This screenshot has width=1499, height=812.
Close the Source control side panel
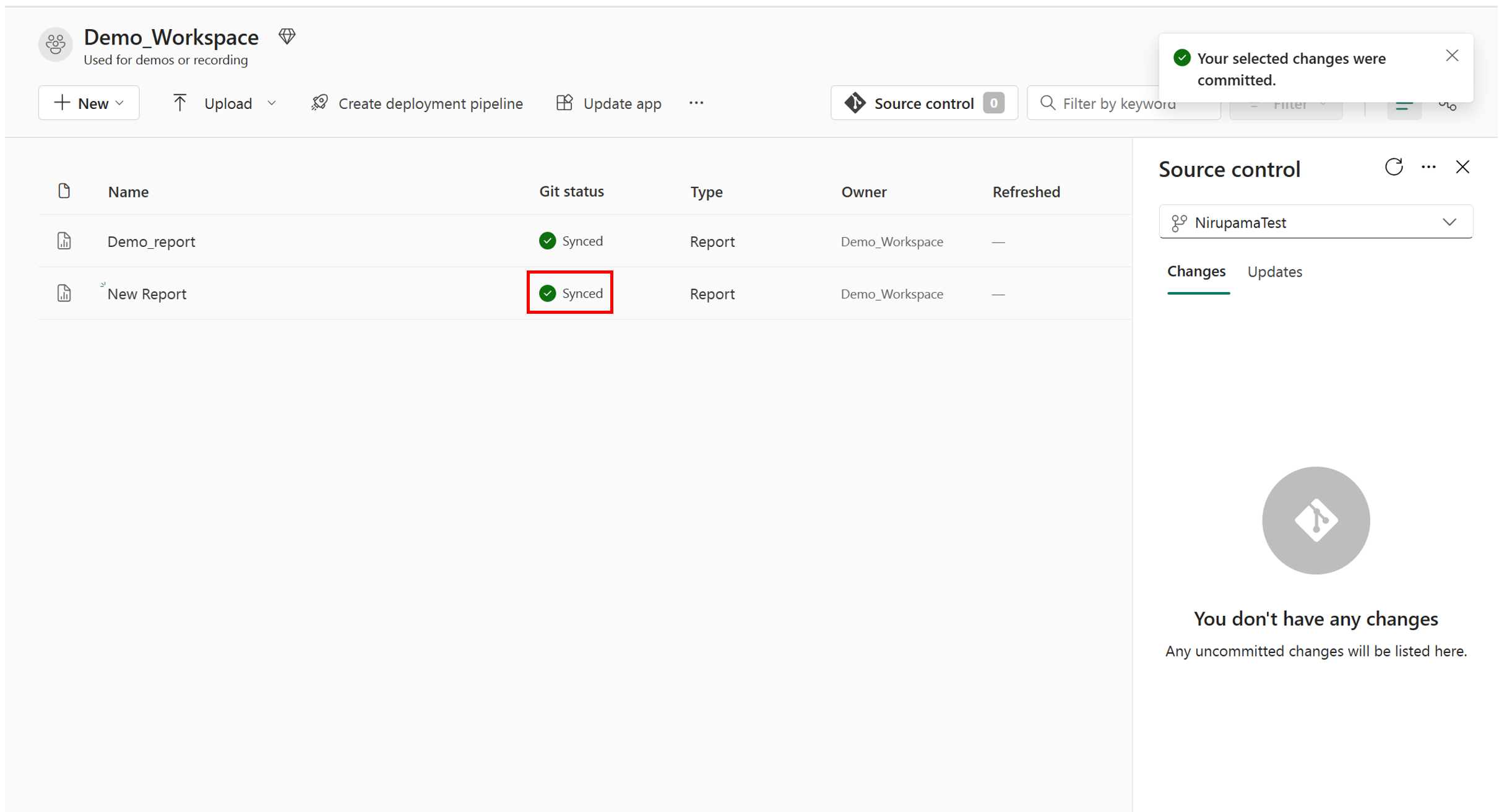click(1462, 167)
